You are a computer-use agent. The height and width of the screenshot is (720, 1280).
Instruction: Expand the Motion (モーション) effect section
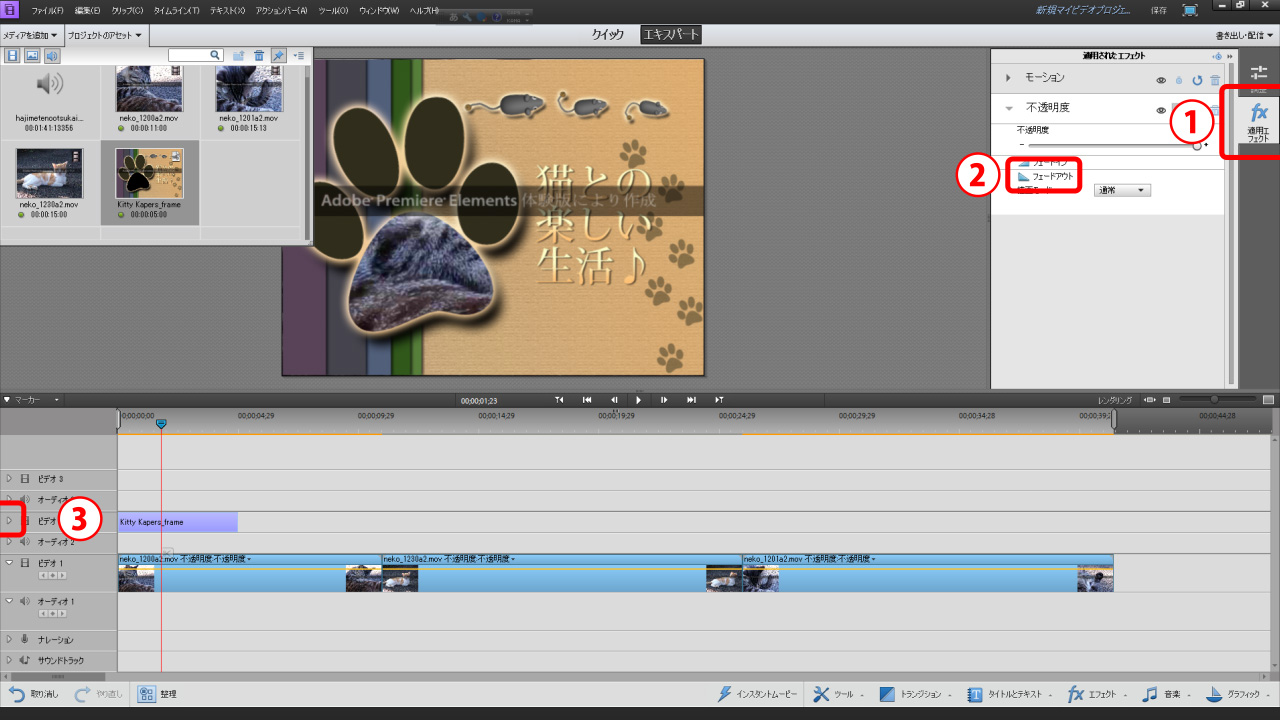[x=1008, y=78]
